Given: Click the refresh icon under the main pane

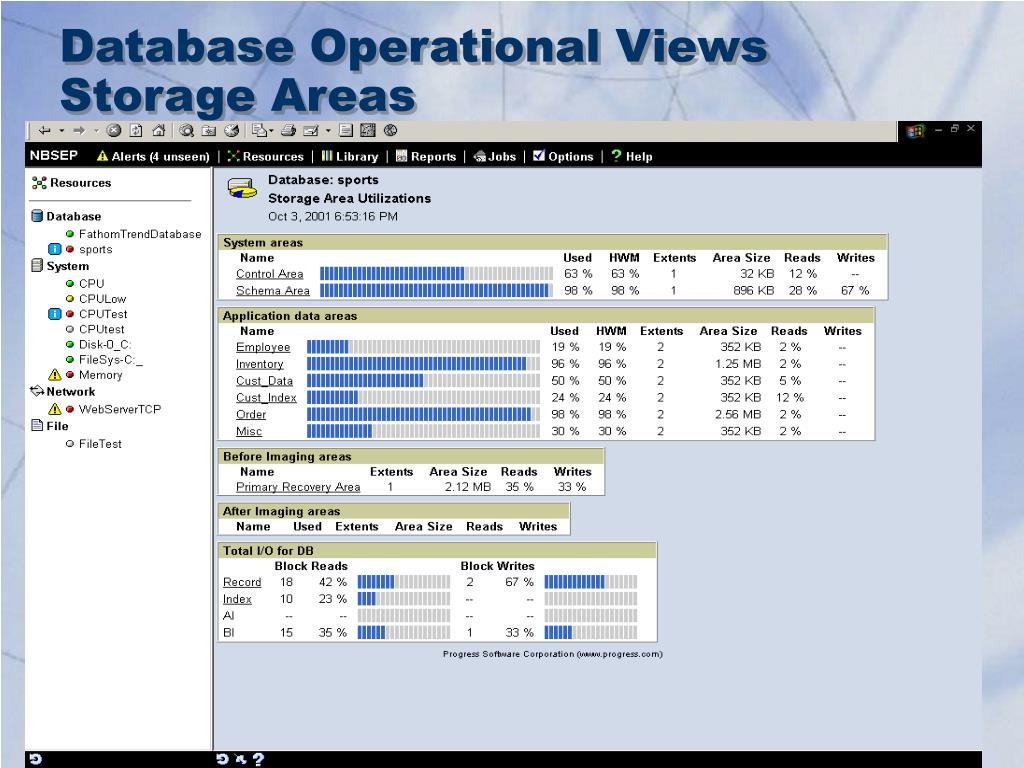Looking at the screenshot, I should click(x=222, y=759).
